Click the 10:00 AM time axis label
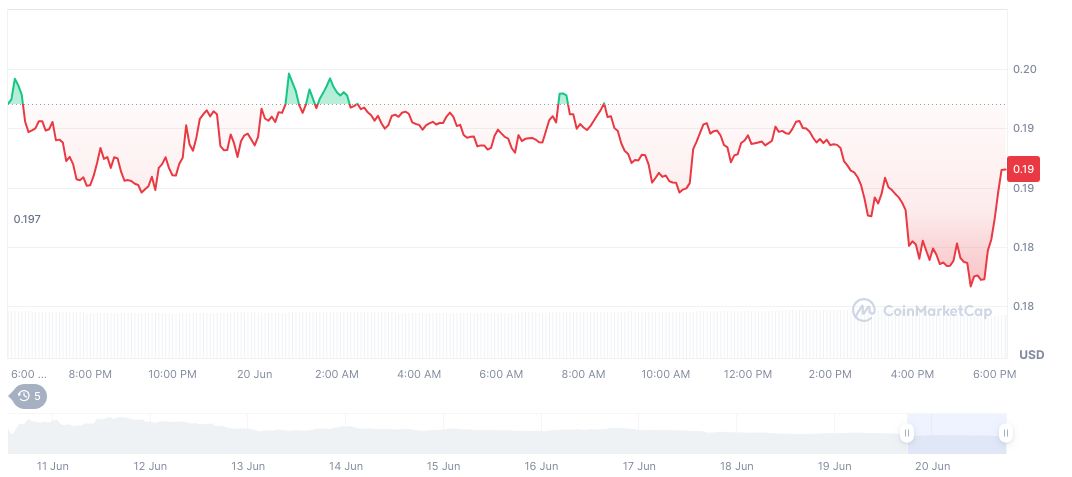This screenshot has height=477, width=1072. click(x=666, y=374)
